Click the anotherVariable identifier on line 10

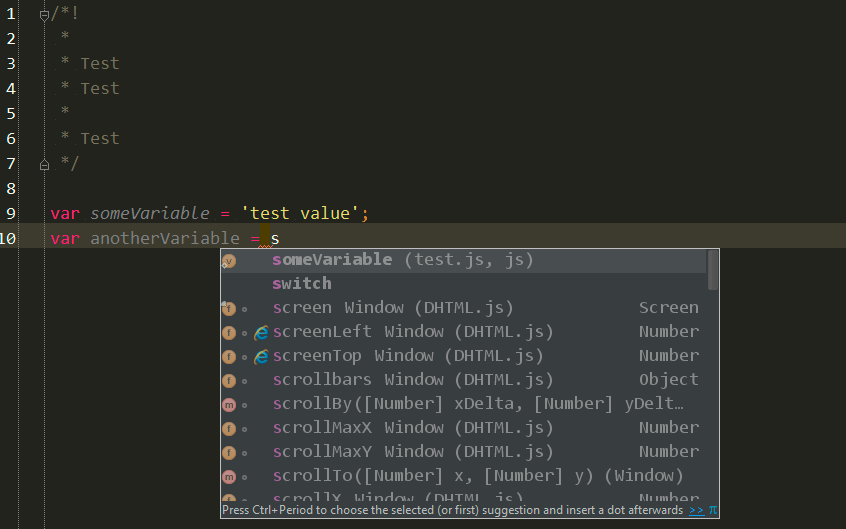click(165, 239)
